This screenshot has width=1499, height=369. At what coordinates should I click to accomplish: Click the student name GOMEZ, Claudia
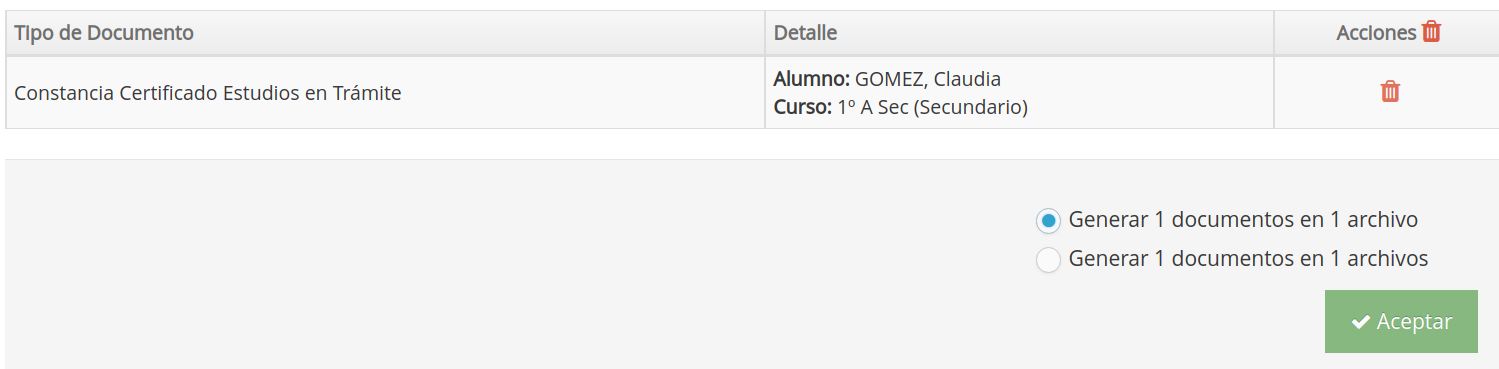click(928, 79)
